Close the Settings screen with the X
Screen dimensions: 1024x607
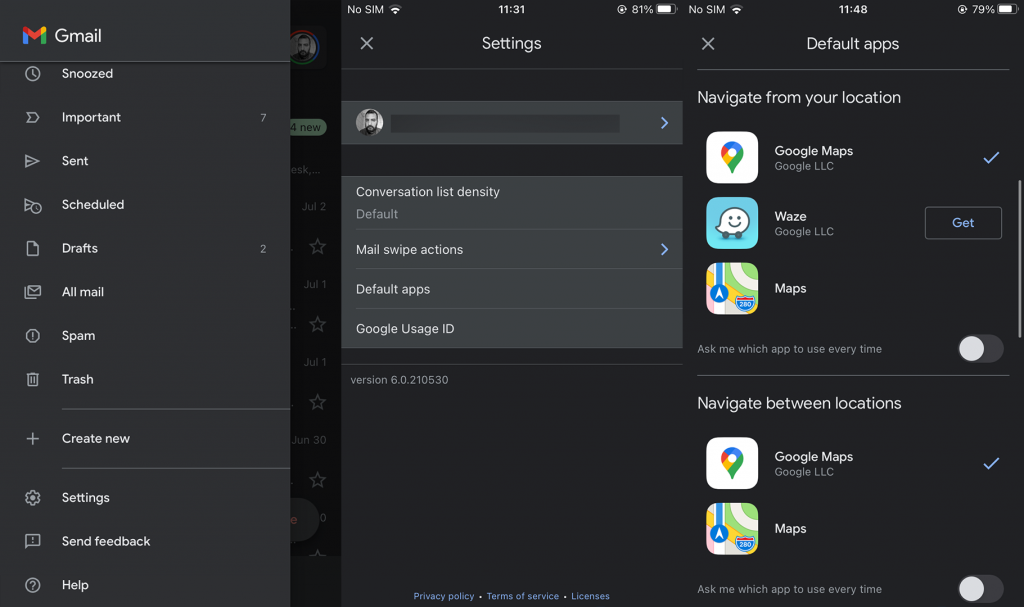pyautogui.click(x=367, y=43)
